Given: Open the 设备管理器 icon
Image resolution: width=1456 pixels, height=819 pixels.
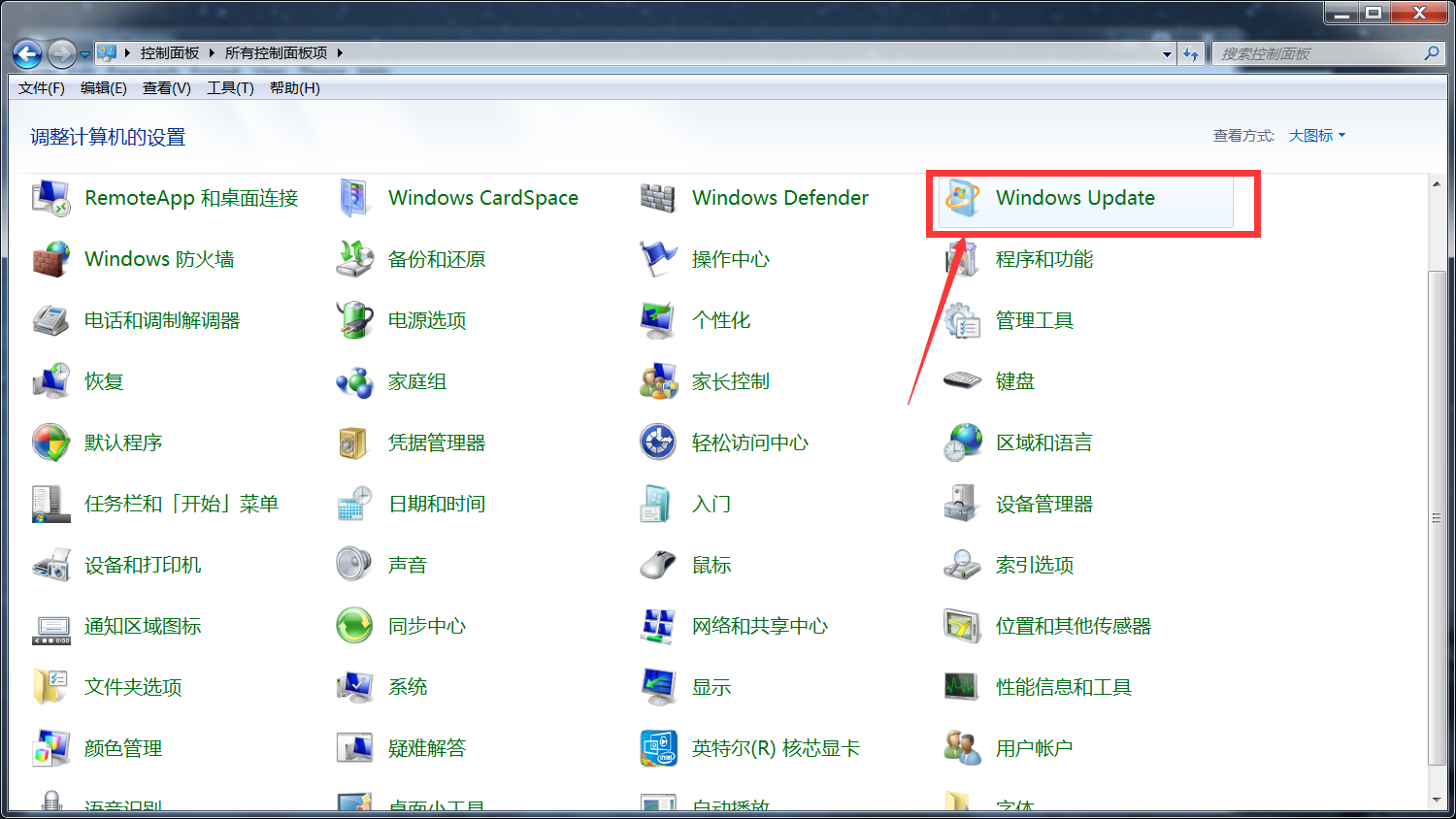Looking at the screenshot, I should 962,504.
